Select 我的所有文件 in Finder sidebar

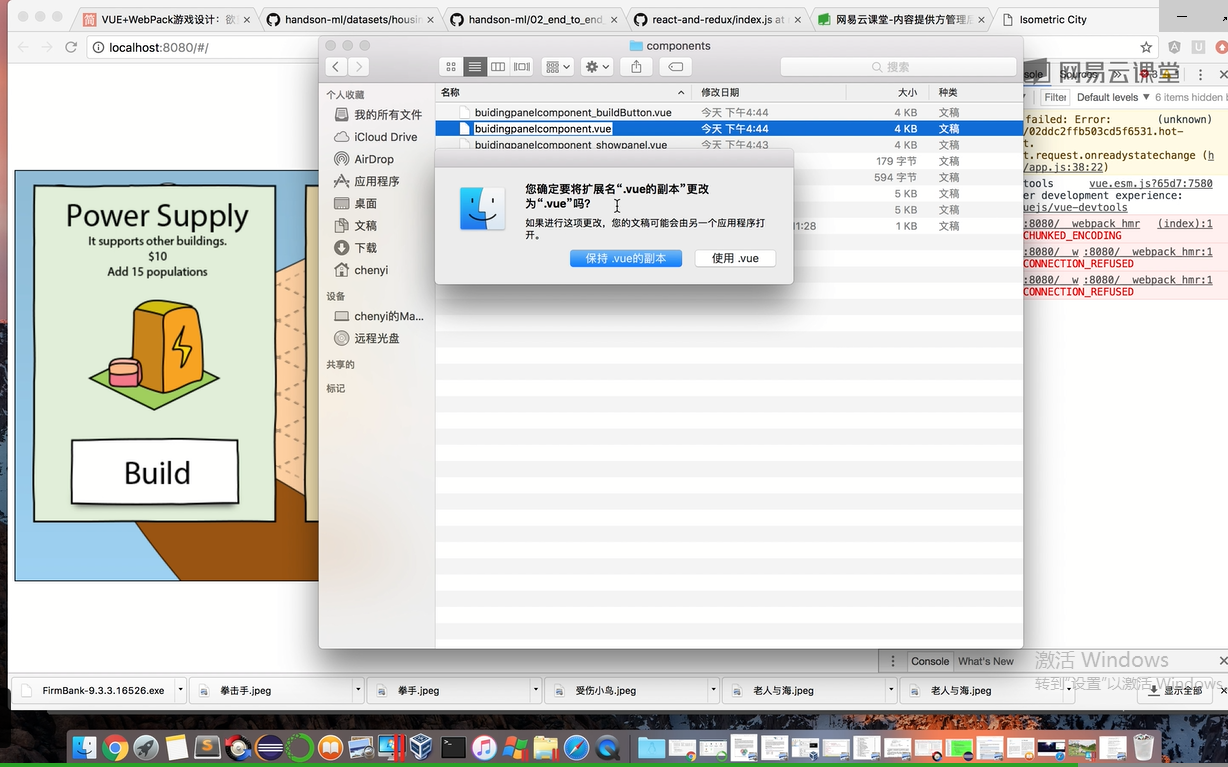378,115
